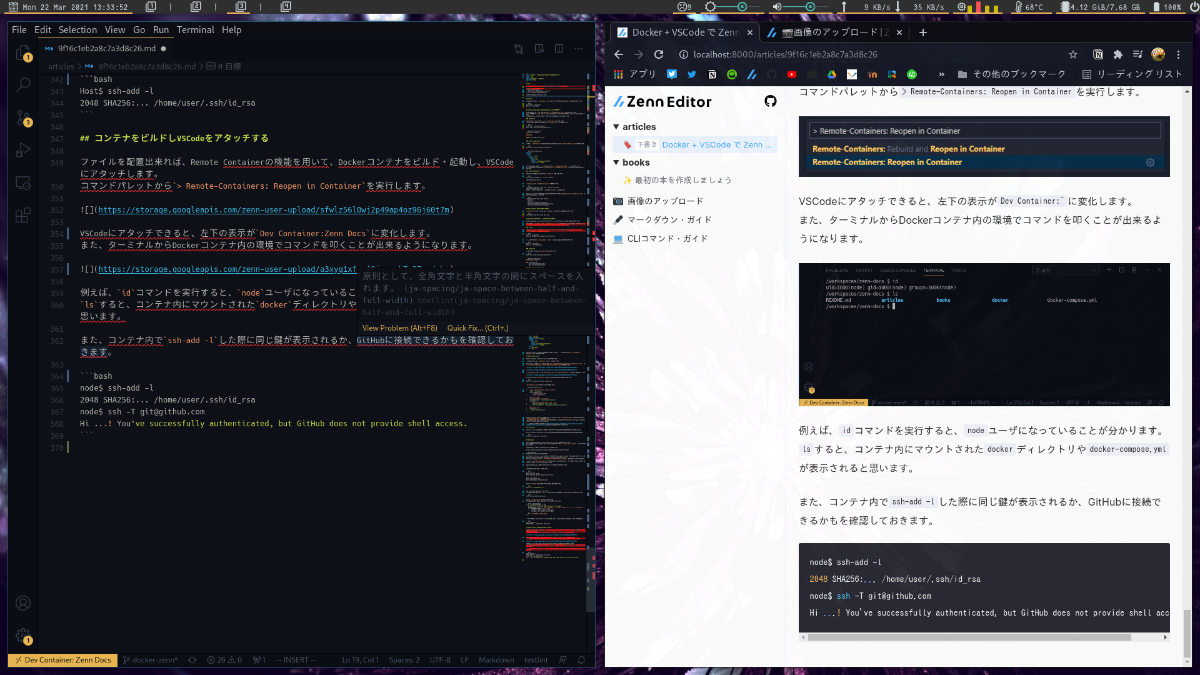Click the settings gear in the command palette image
This screenshot has height=675, width=1200.
[1150, 162]
